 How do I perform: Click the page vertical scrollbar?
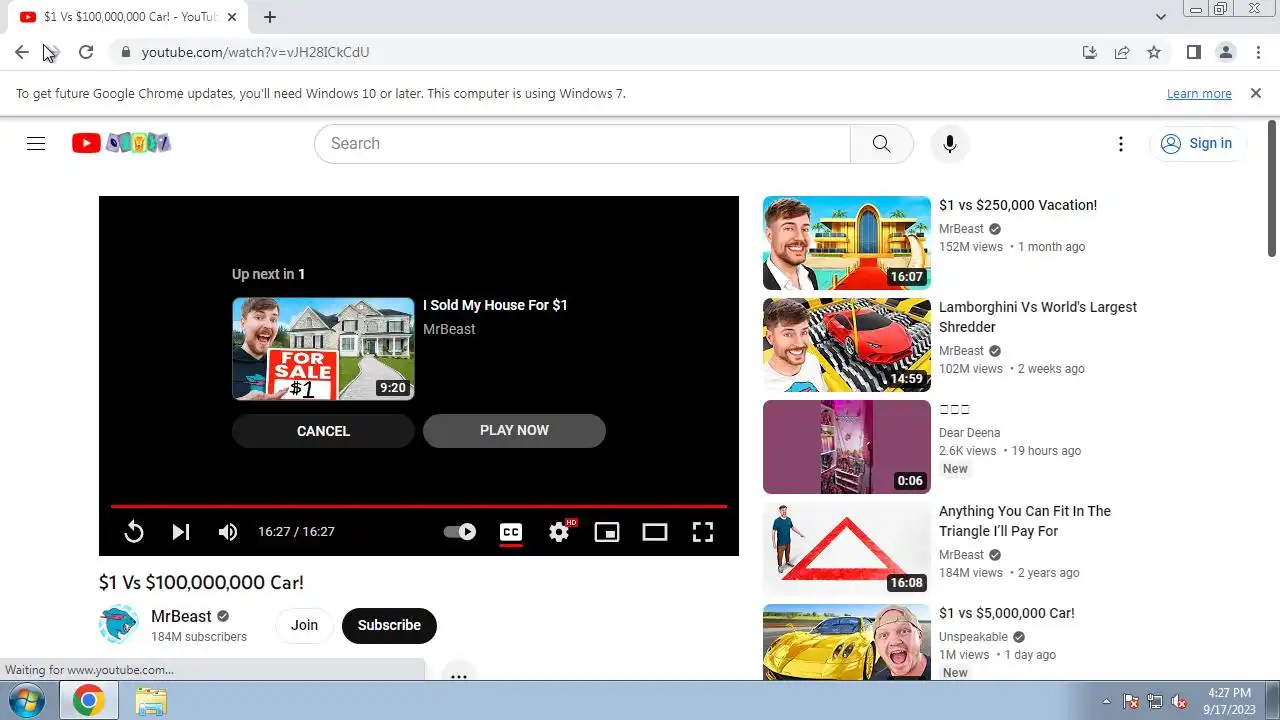coord(1272,189)
